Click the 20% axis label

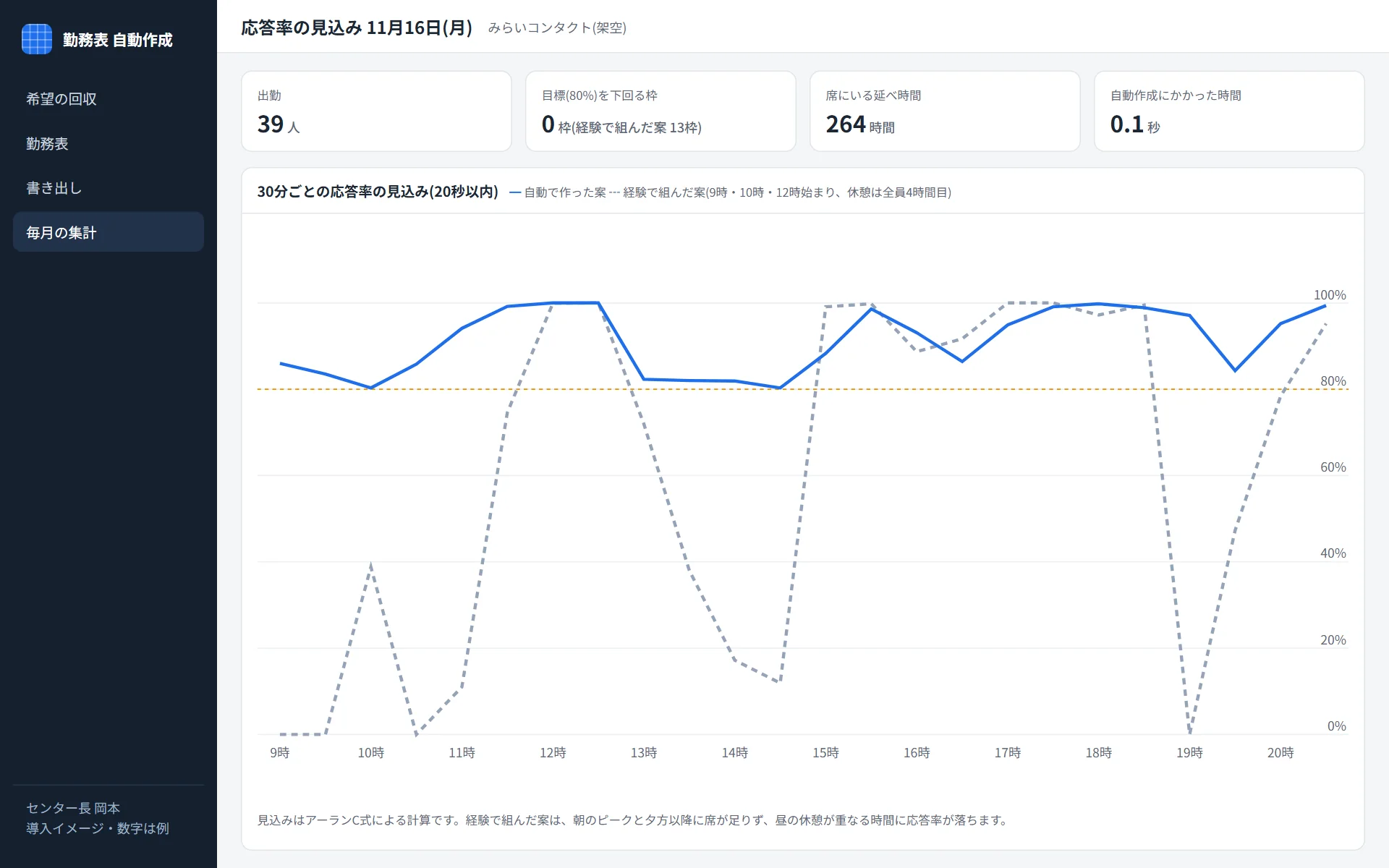point(1333,640)
